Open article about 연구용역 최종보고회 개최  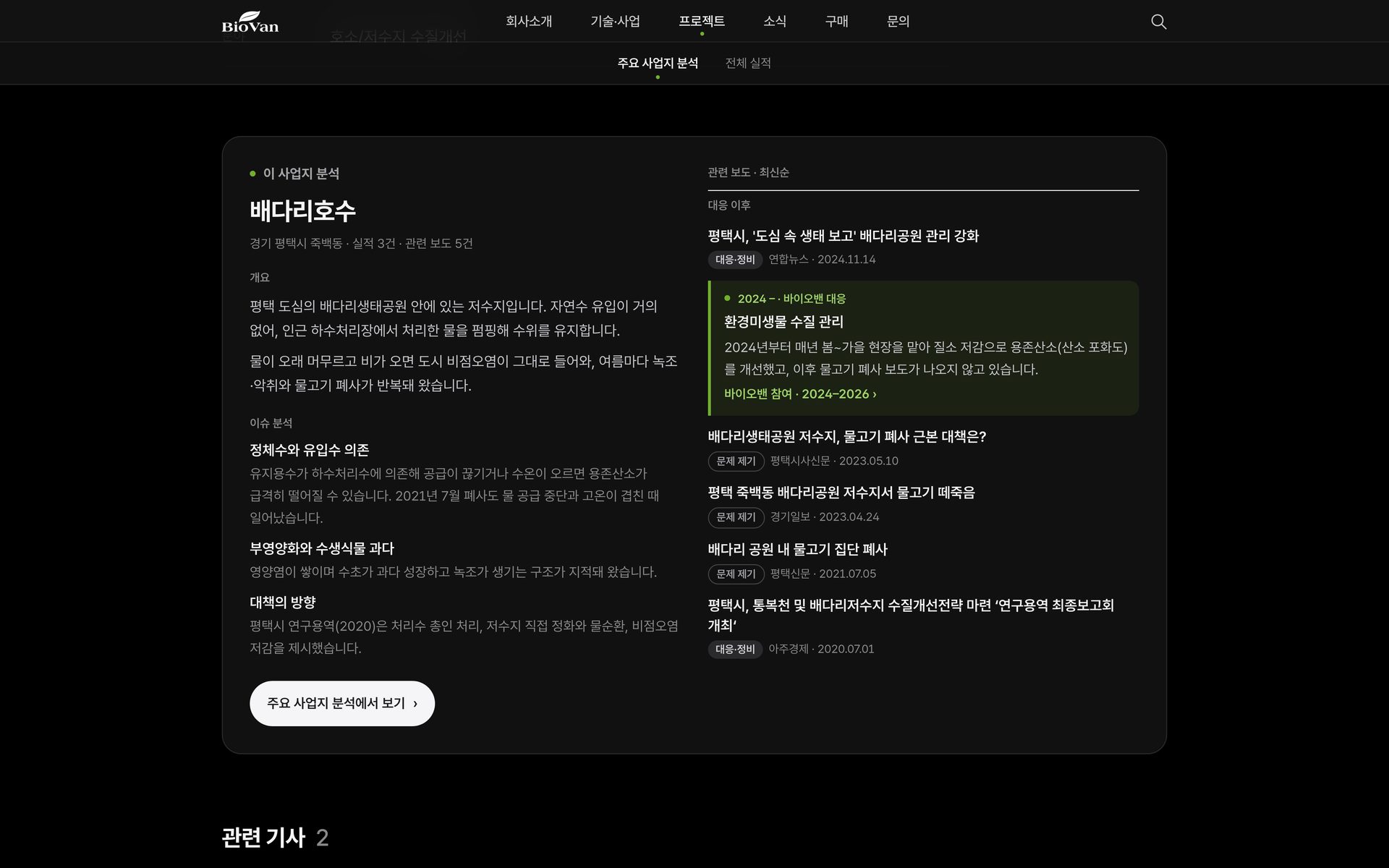(x=911, y=615)
